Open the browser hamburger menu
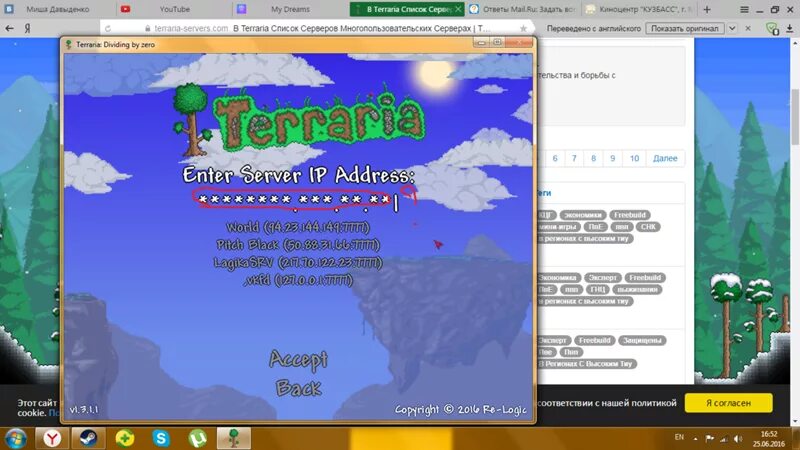This screenshot has height=450, width=800. point(744,9)
